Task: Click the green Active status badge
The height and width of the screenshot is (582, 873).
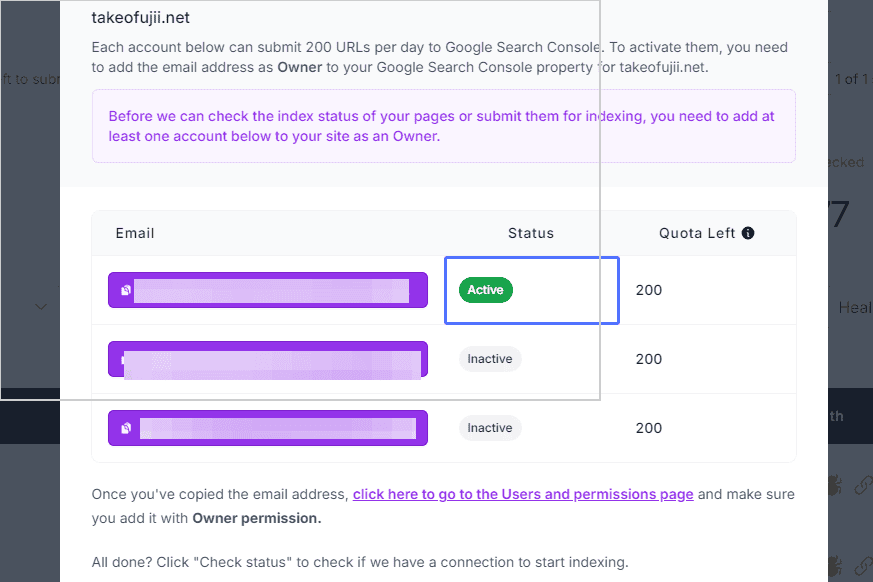Action: pos(485,290)
